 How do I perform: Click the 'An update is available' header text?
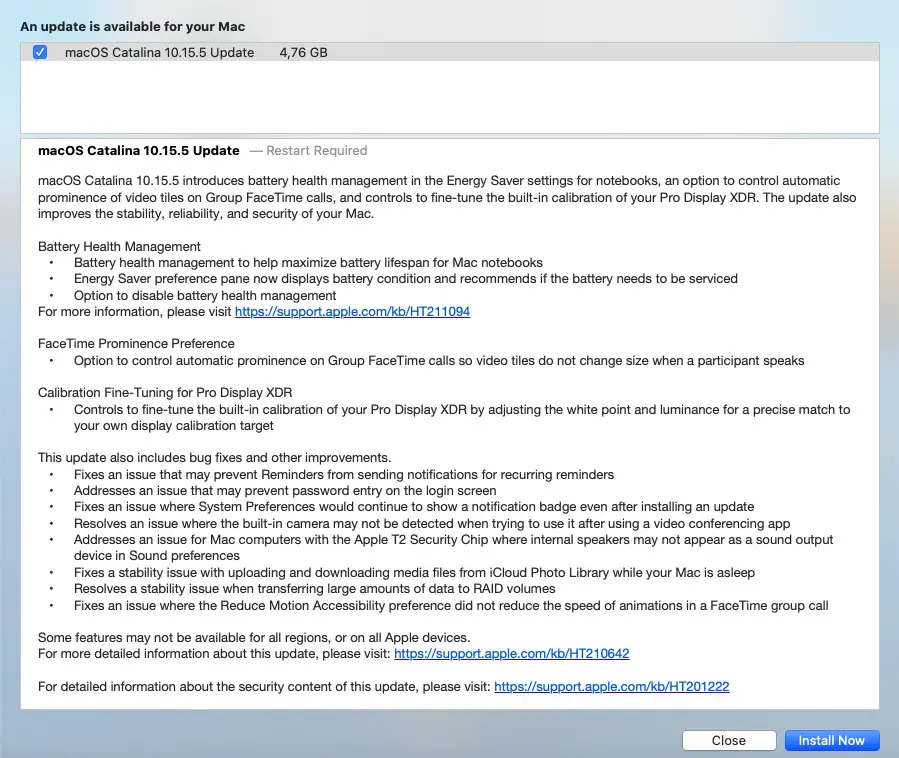click(x=132, y=26)
